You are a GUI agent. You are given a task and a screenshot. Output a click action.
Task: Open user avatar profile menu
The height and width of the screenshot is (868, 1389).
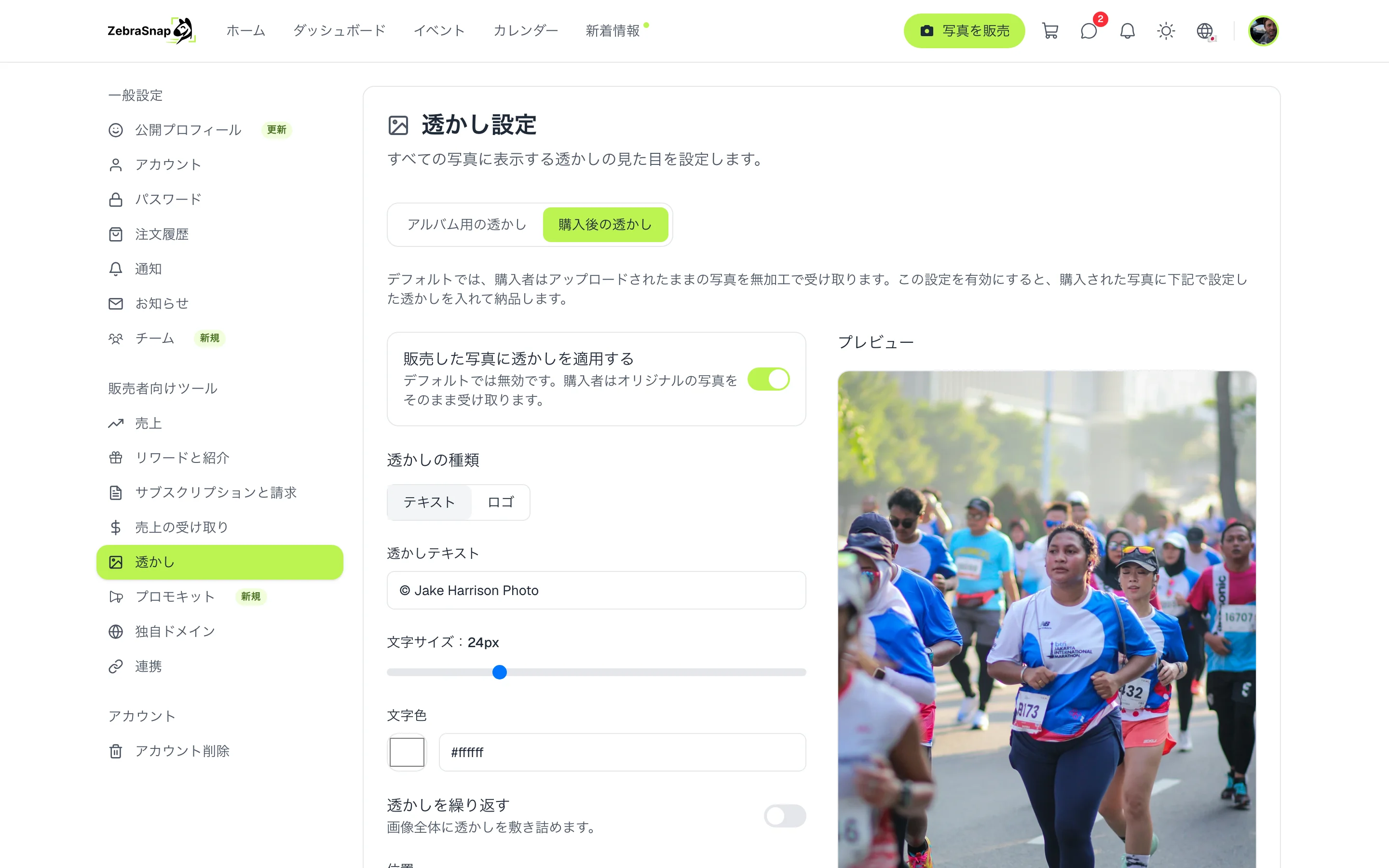(1263, 31)
